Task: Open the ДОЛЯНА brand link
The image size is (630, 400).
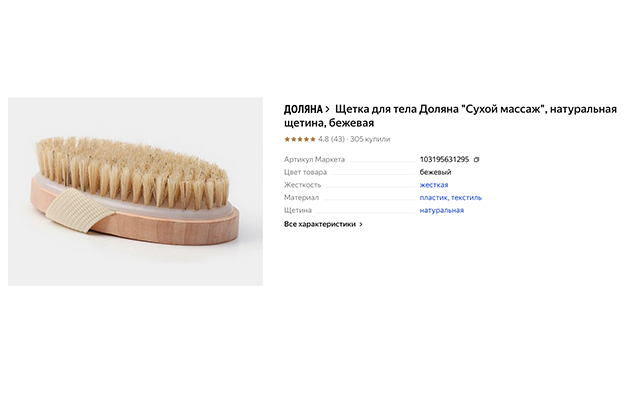Action: 303,108
